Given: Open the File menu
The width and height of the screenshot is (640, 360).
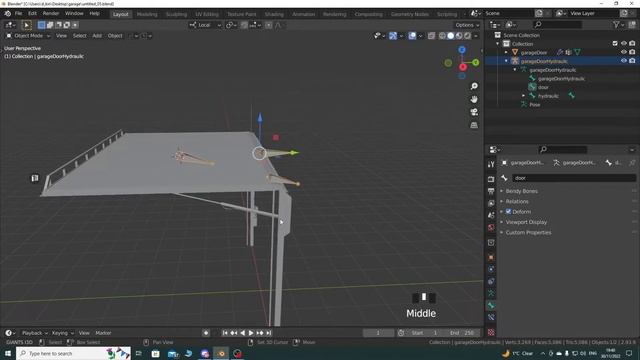Looking at the screenshot, I should click(18, 13).
